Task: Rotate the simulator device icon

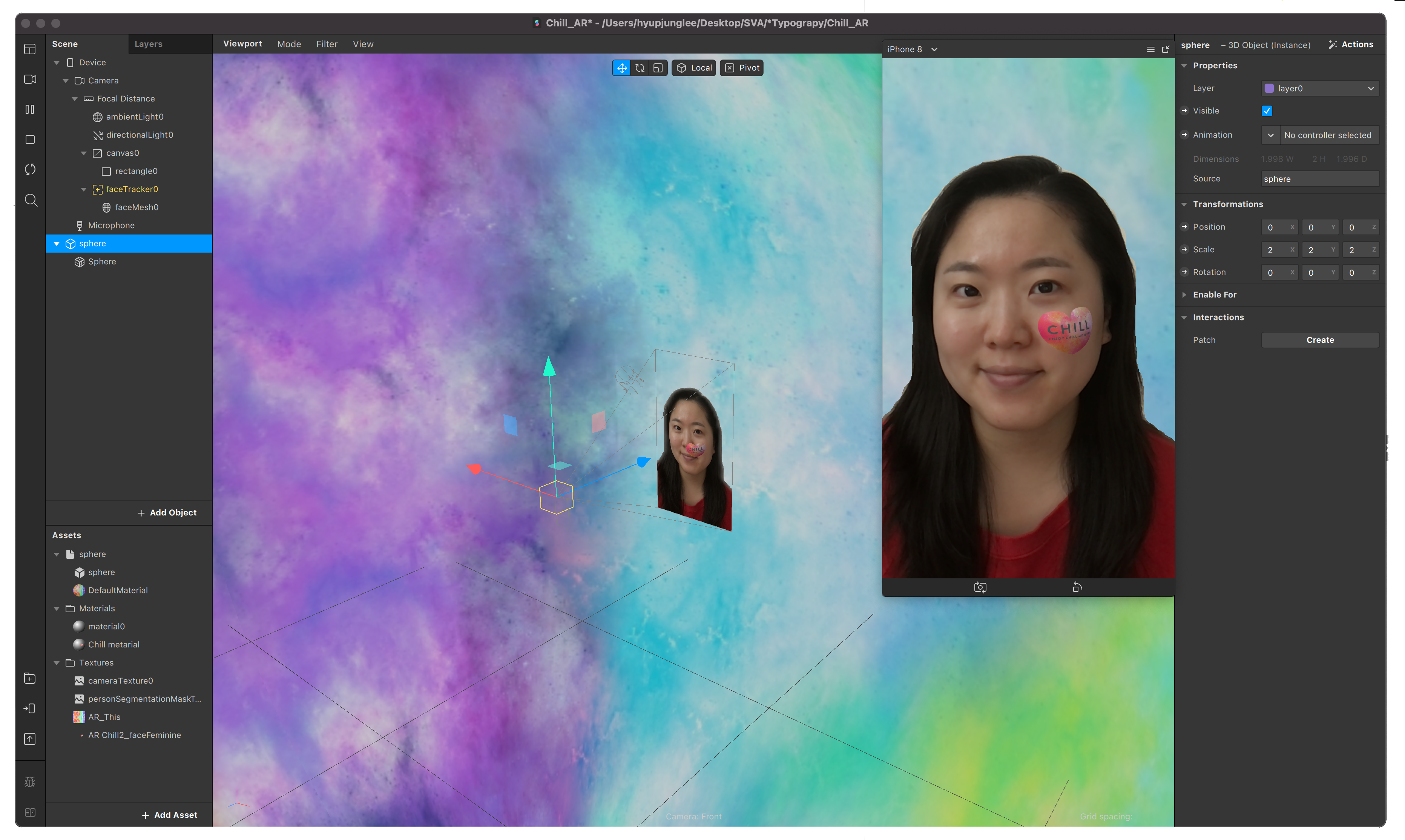Action: point(1077,587)
